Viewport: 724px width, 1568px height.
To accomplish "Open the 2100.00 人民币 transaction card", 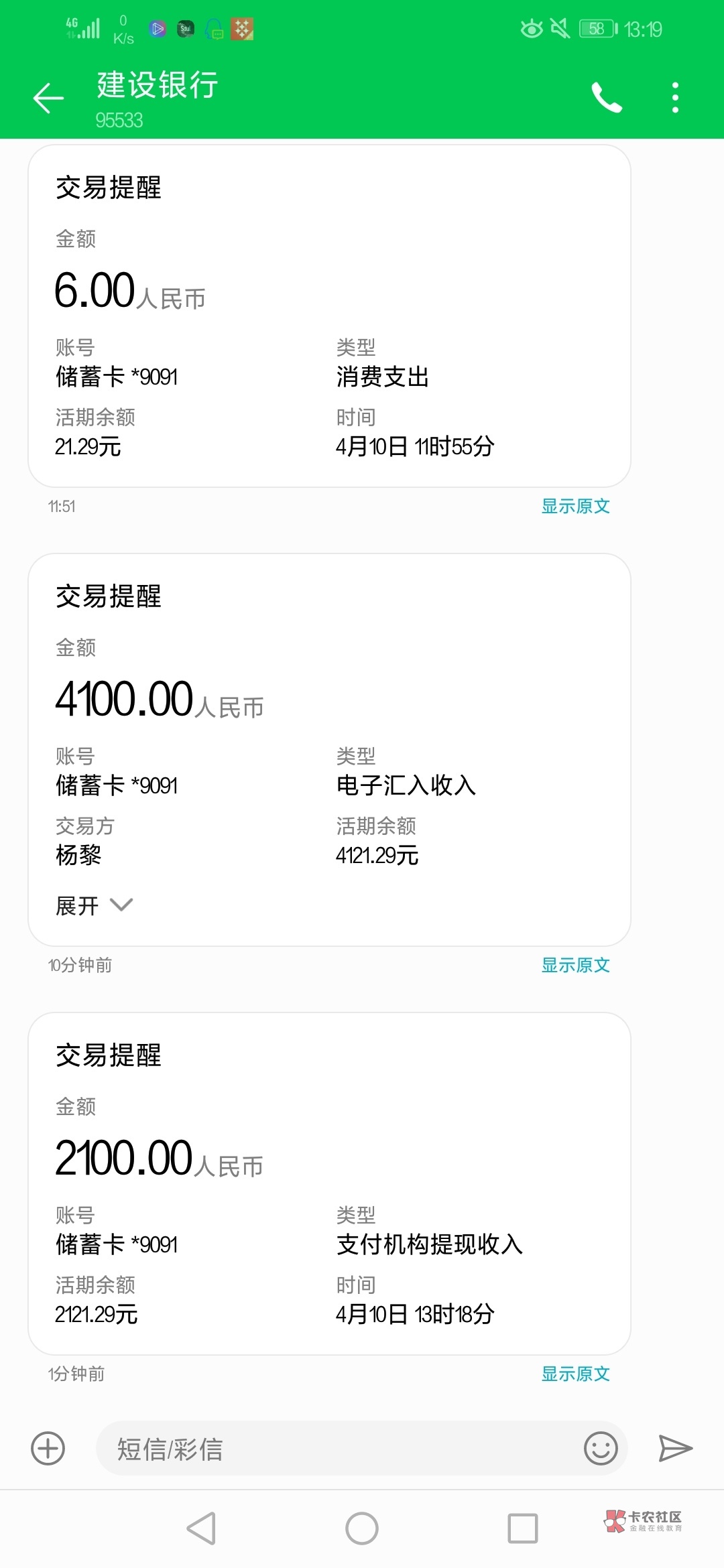I will (x=329, y=1183).
